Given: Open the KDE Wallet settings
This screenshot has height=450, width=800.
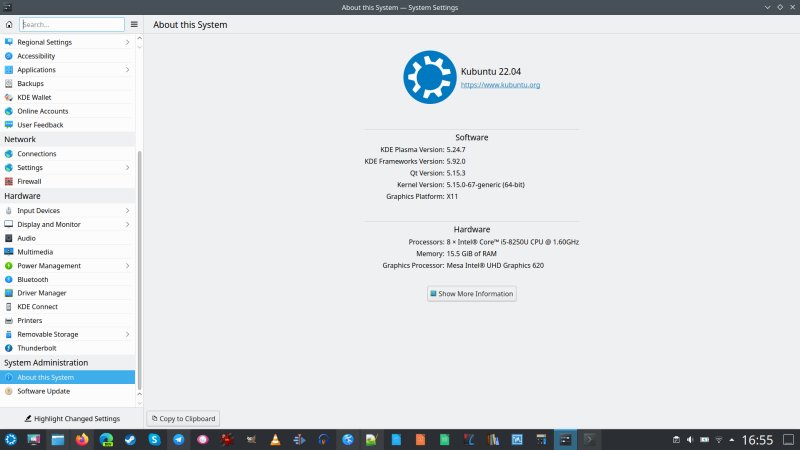Looking at the screenshot, I should (67, 97).
